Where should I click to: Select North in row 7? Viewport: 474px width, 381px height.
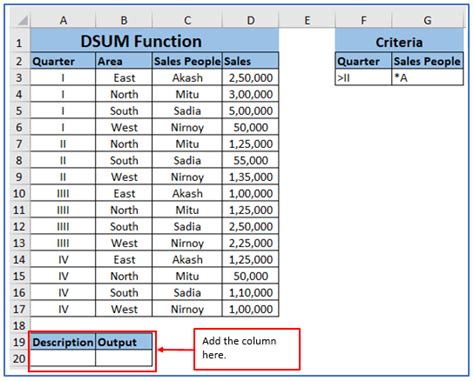[124, 144]
